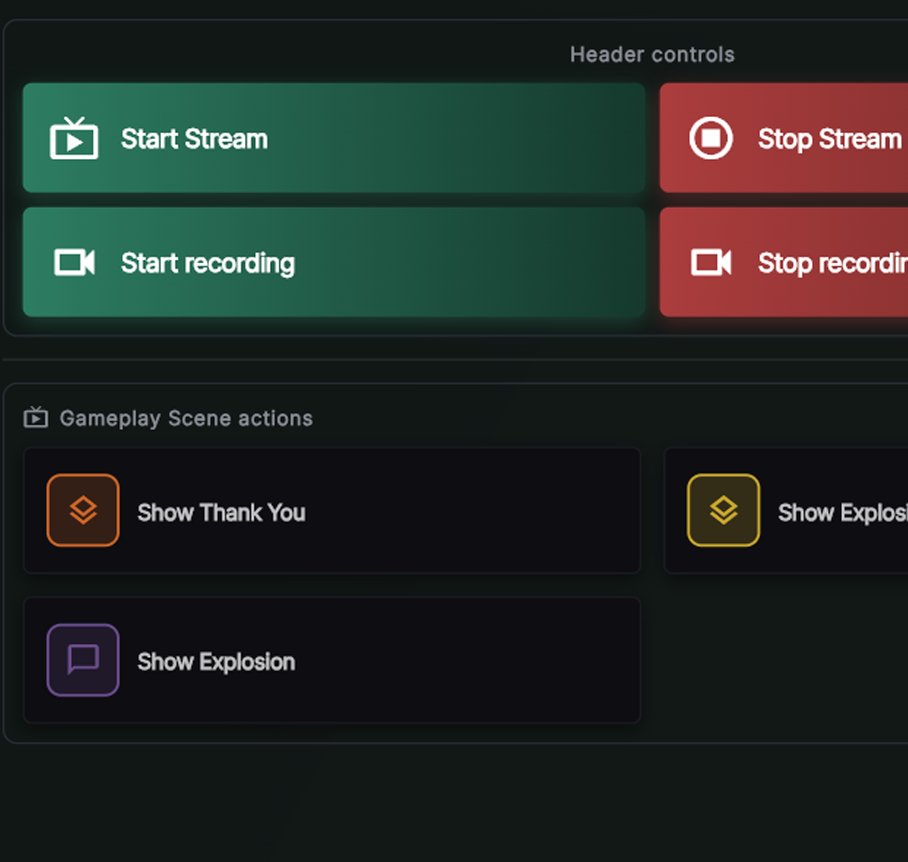Click the Header controls label
Image resolution: width=908 pixels, height=862 pixels.
[652, 55]
